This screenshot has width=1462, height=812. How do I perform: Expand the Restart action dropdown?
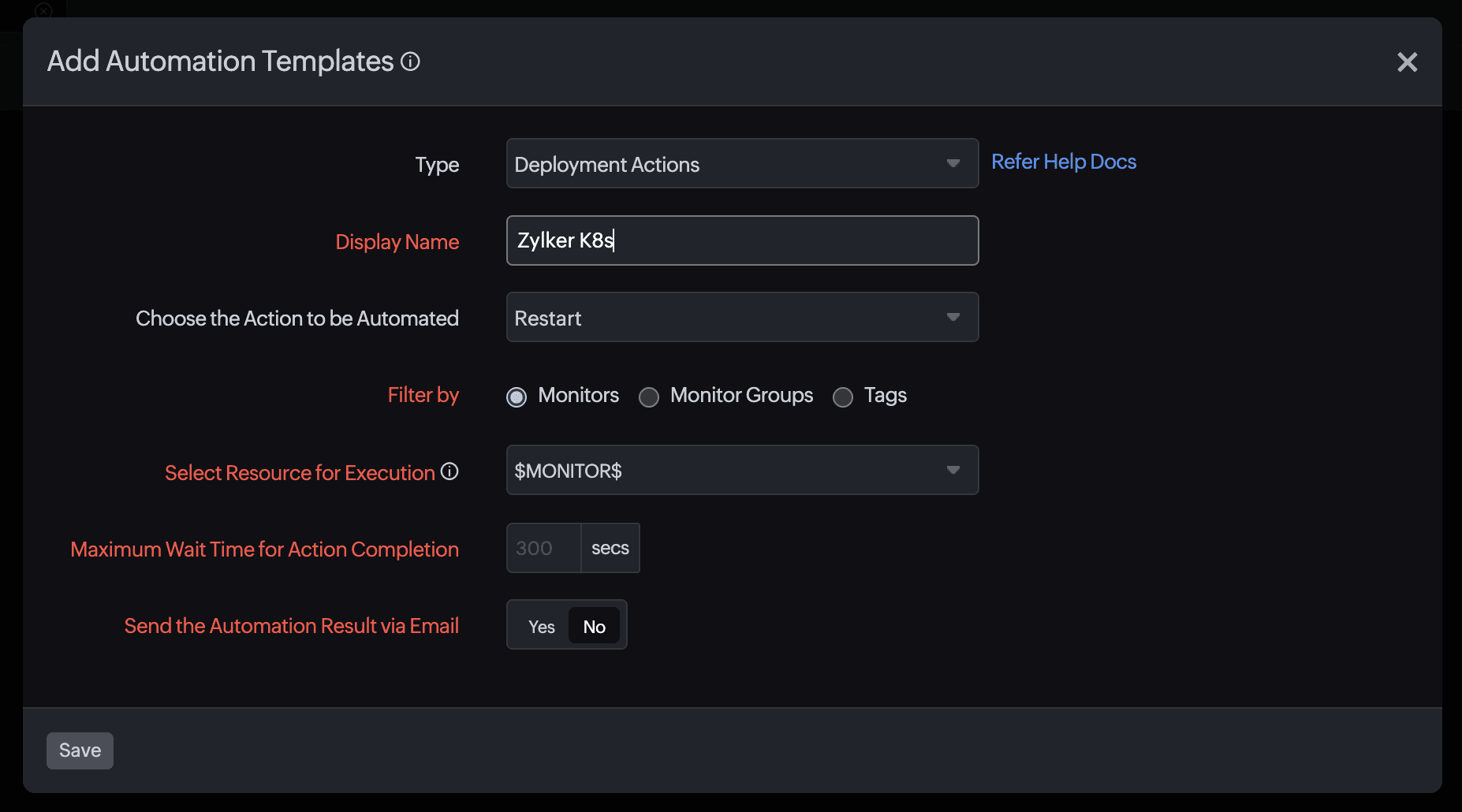tap(742, 317)
